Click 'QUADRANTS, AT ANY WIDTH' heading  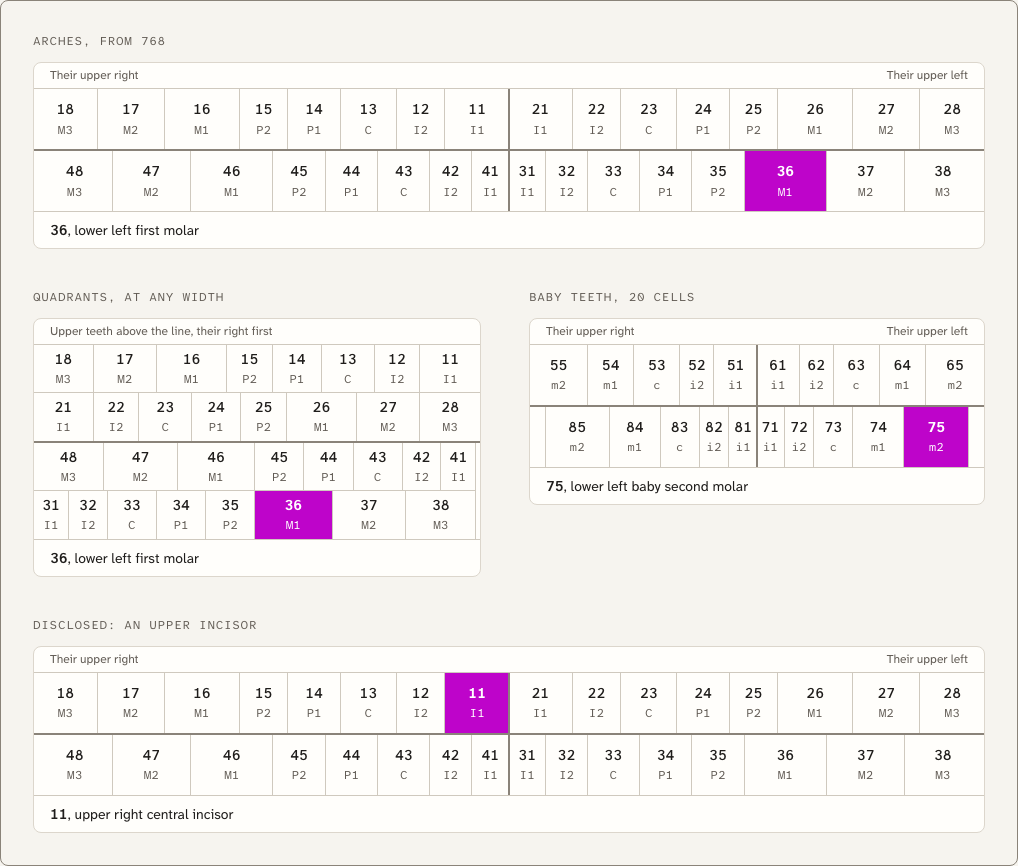[x=129, y=297]
